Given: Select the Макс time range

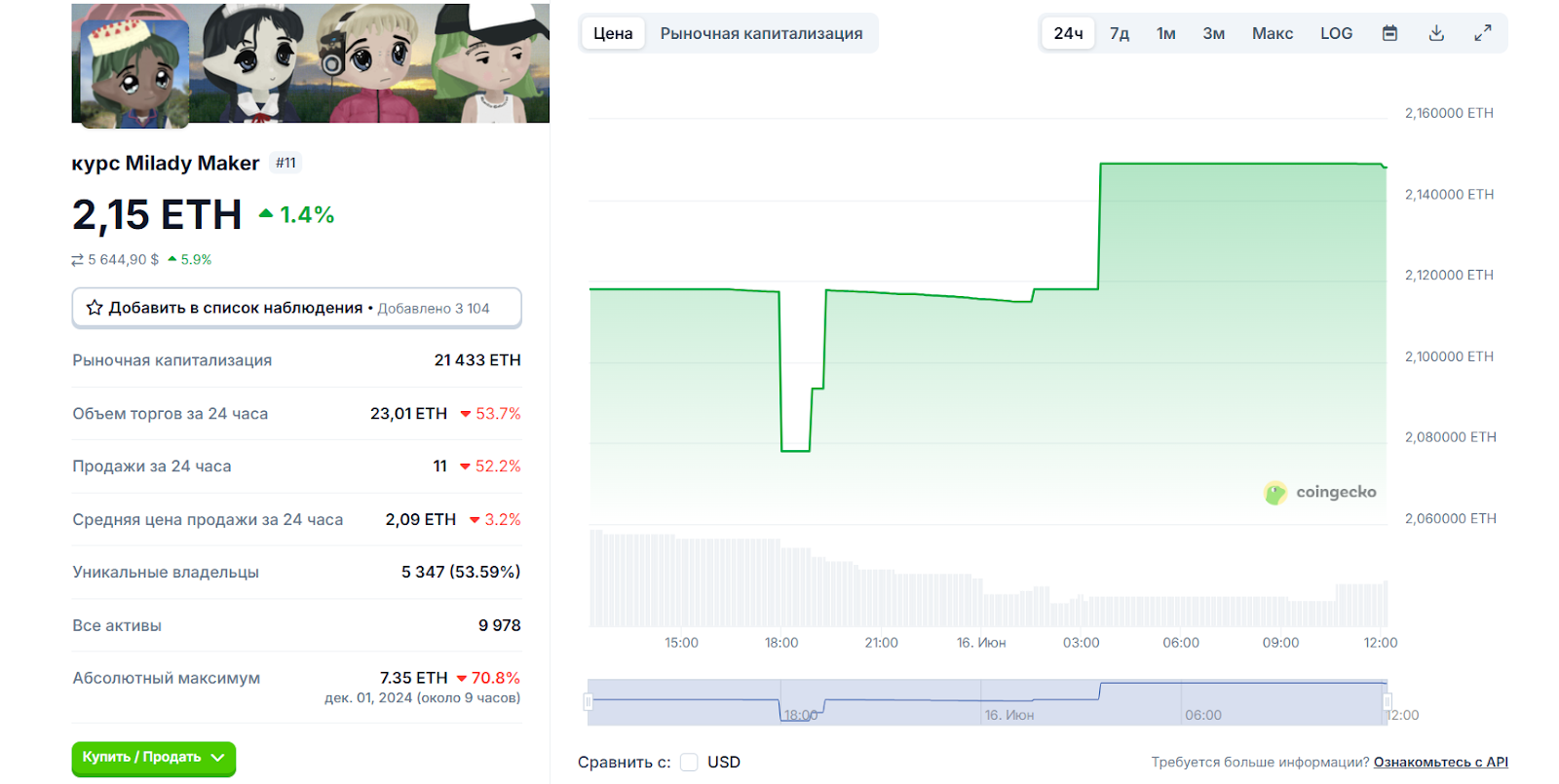Looking at the screenshot, I should click(x=1273, y=33).
